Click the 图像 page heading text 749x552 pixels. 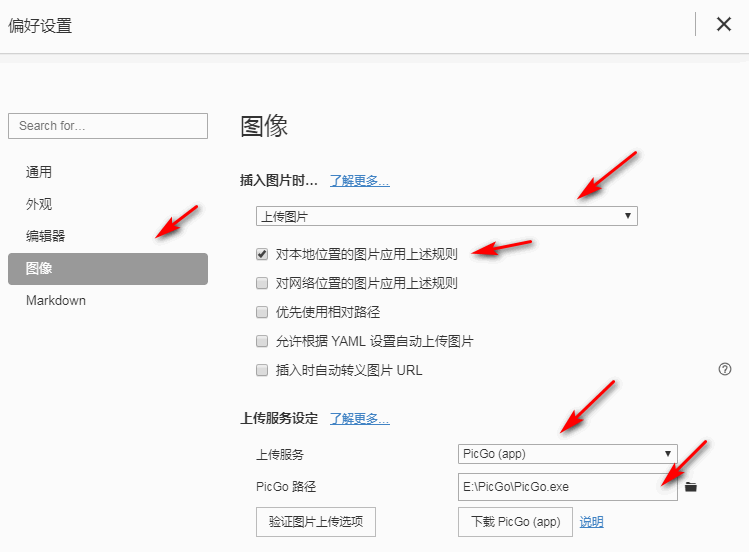pyautogui.click(x=264, y=126)
